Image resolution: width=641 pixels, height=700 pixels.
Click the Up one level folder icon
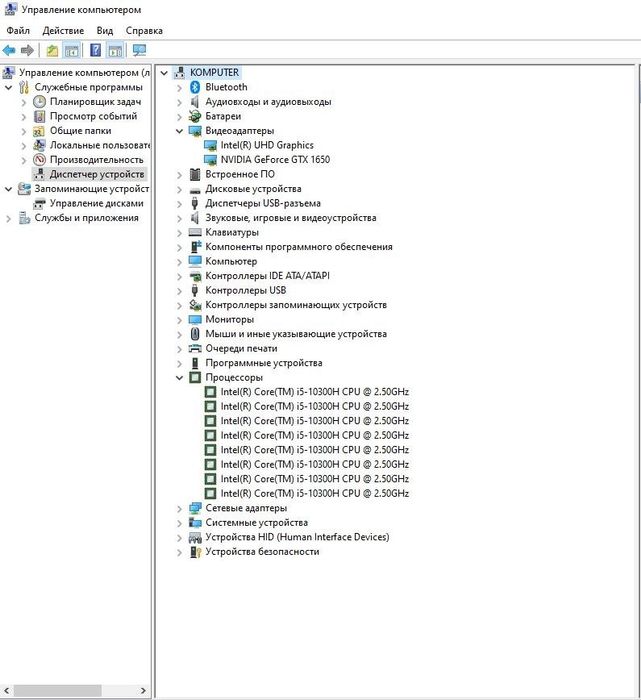click(x=52, y=50)
